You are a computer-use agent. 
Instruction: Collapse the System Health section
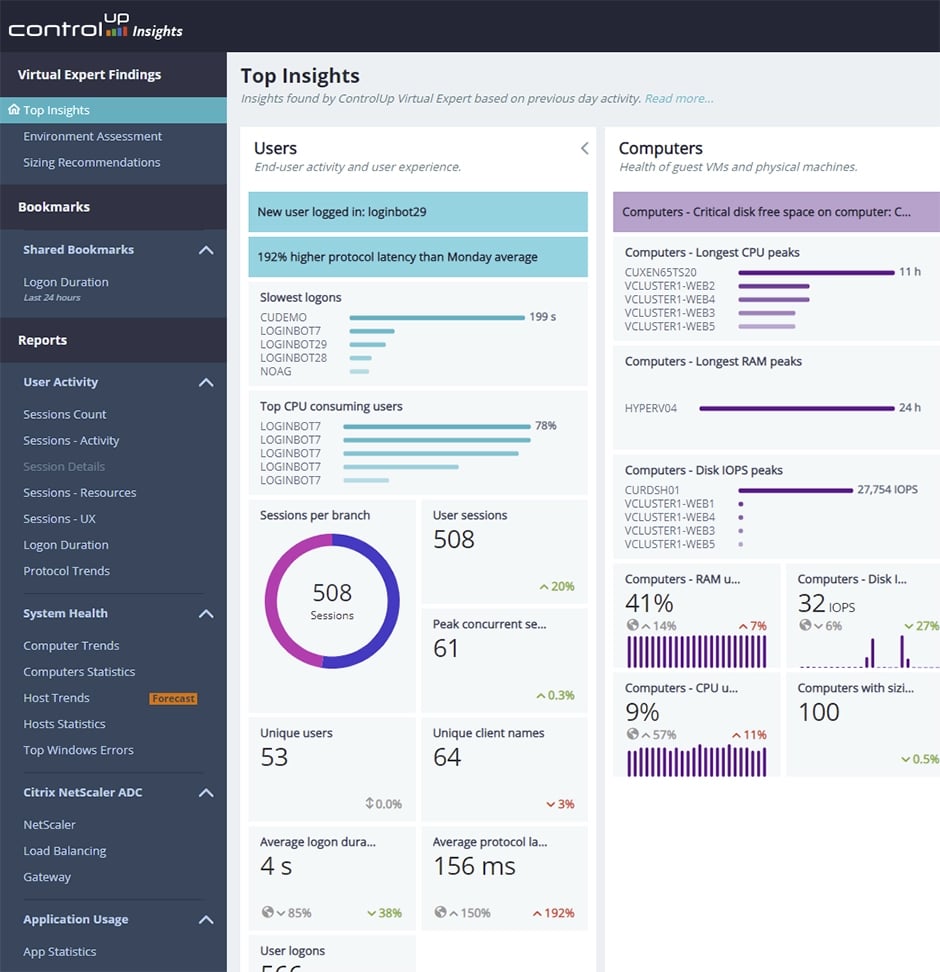(206, 614)
